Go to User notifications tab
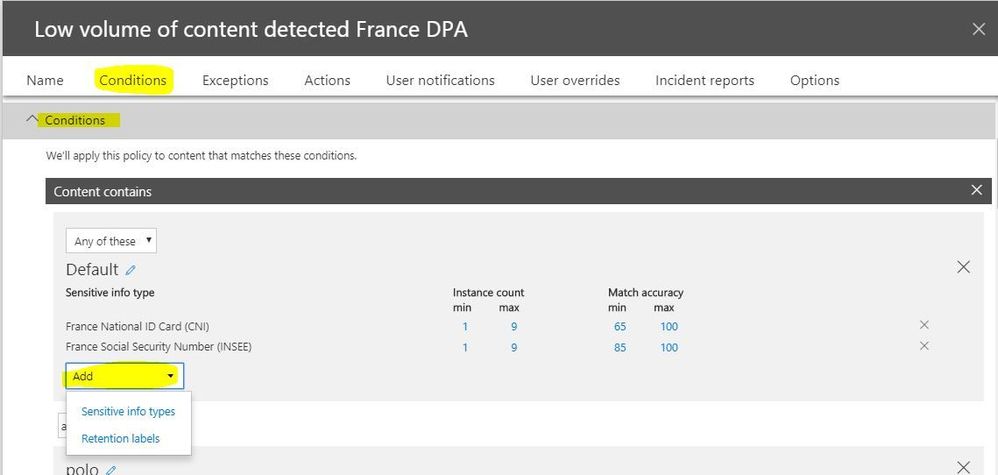This screenshot has width=998, height=475. 440,80
